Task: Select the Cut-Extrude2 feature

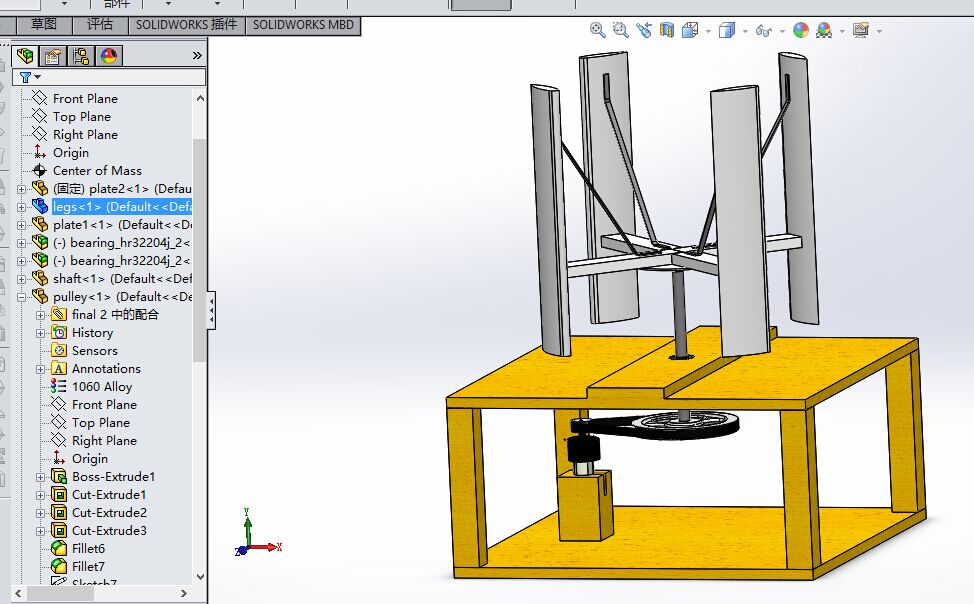Action: 109,513
